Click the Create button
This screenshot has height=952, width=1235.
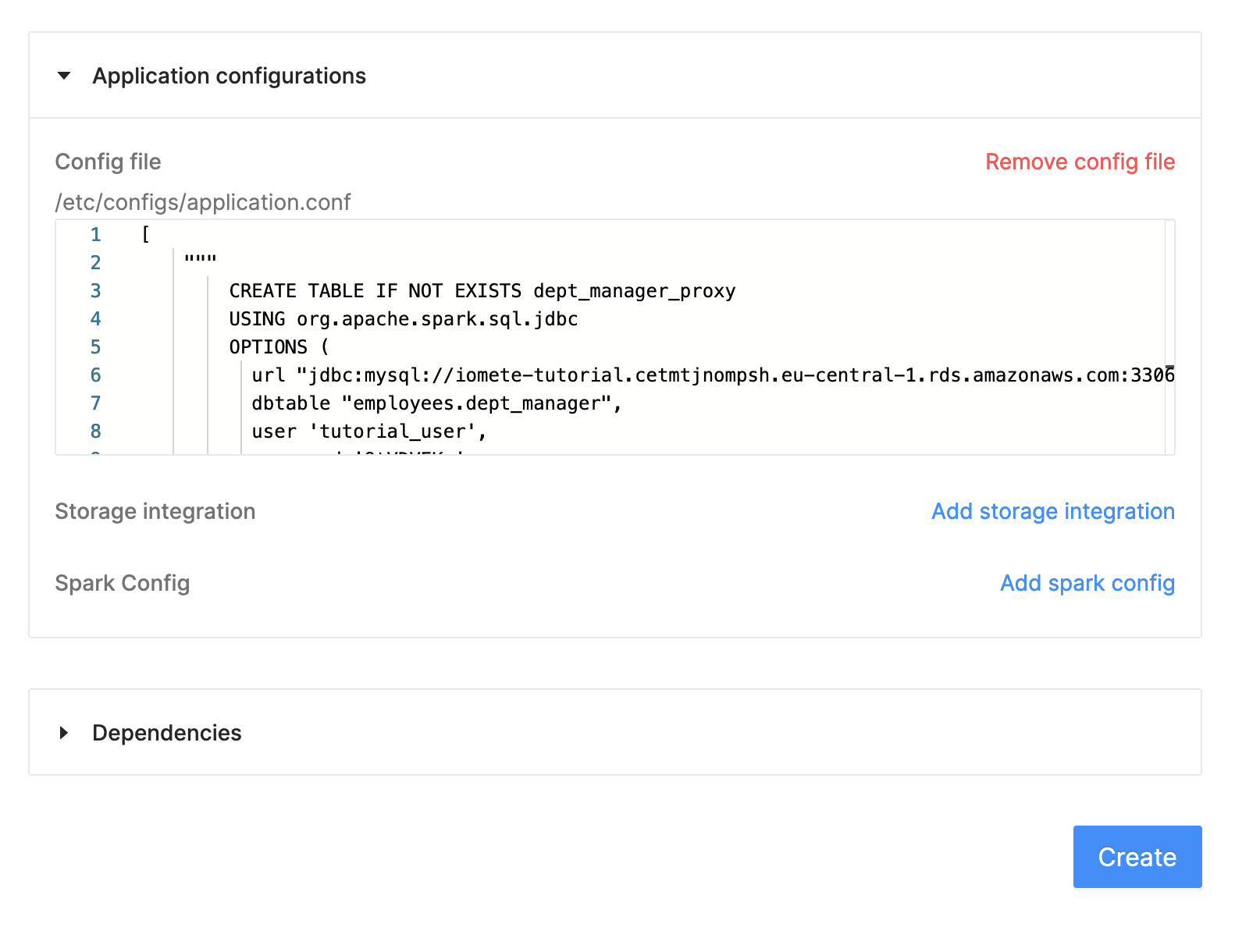point(1137,857)
